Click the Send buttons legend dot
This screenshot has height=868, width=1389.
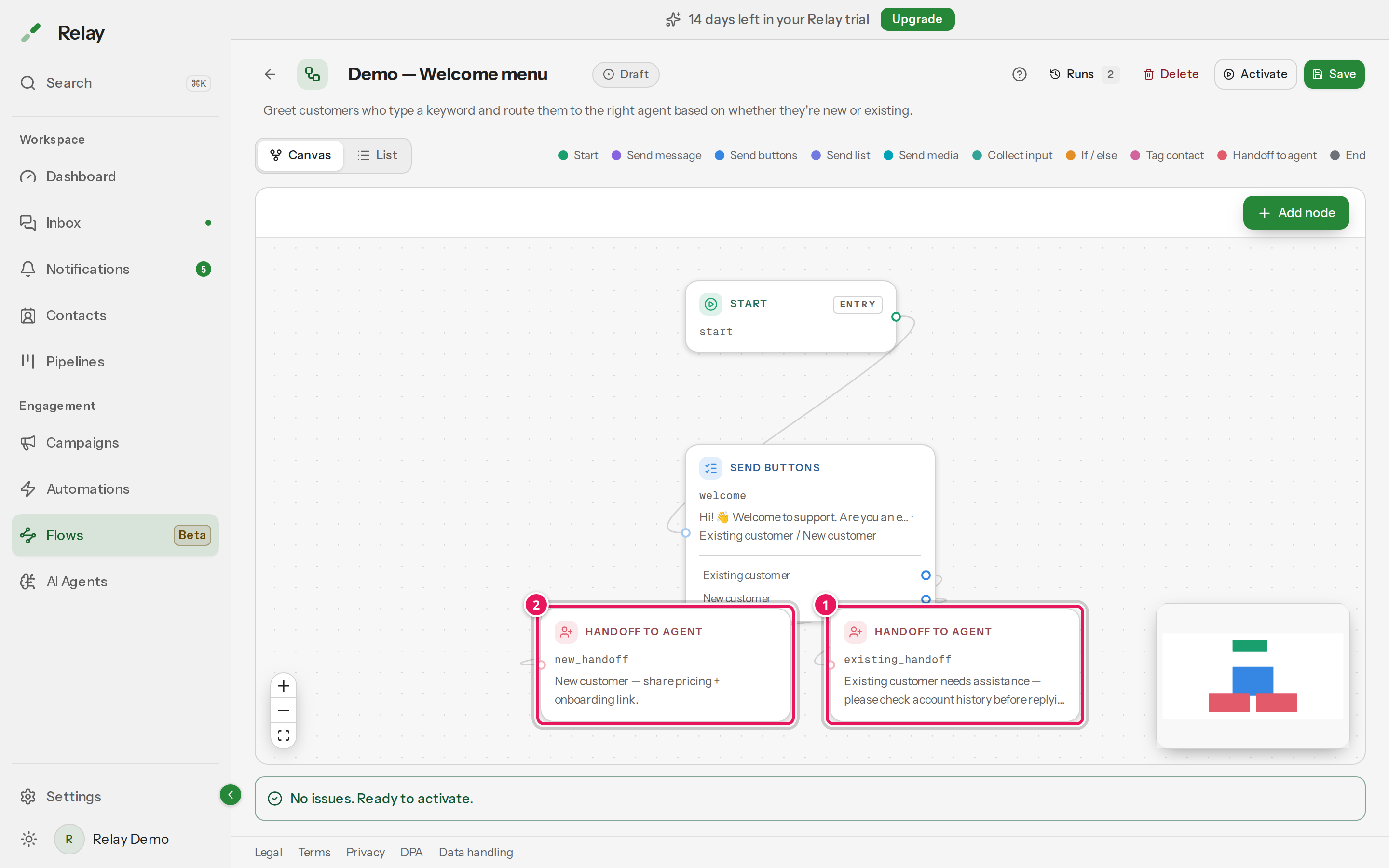[x=719, y=156]
